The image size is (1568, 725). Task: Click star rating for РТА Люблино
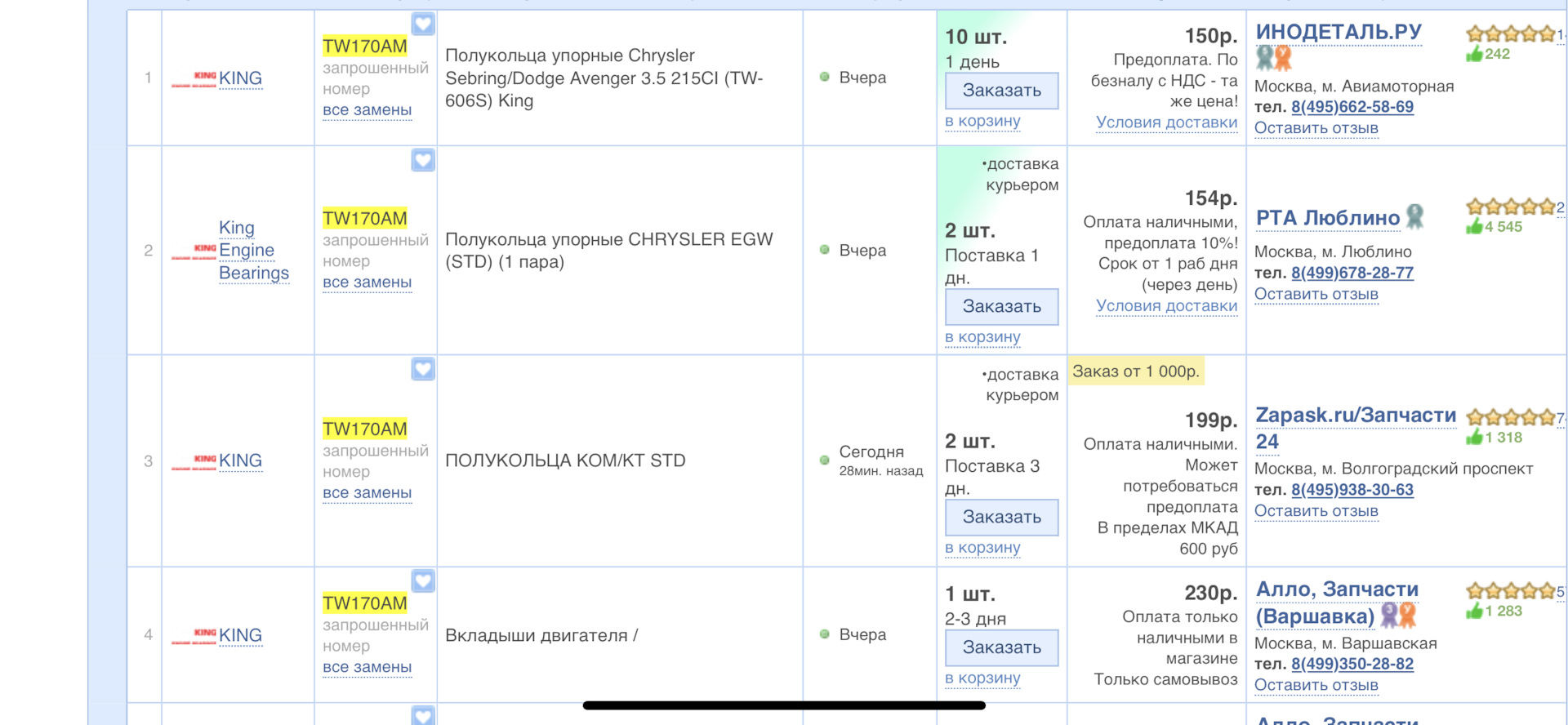point(1512,207)
